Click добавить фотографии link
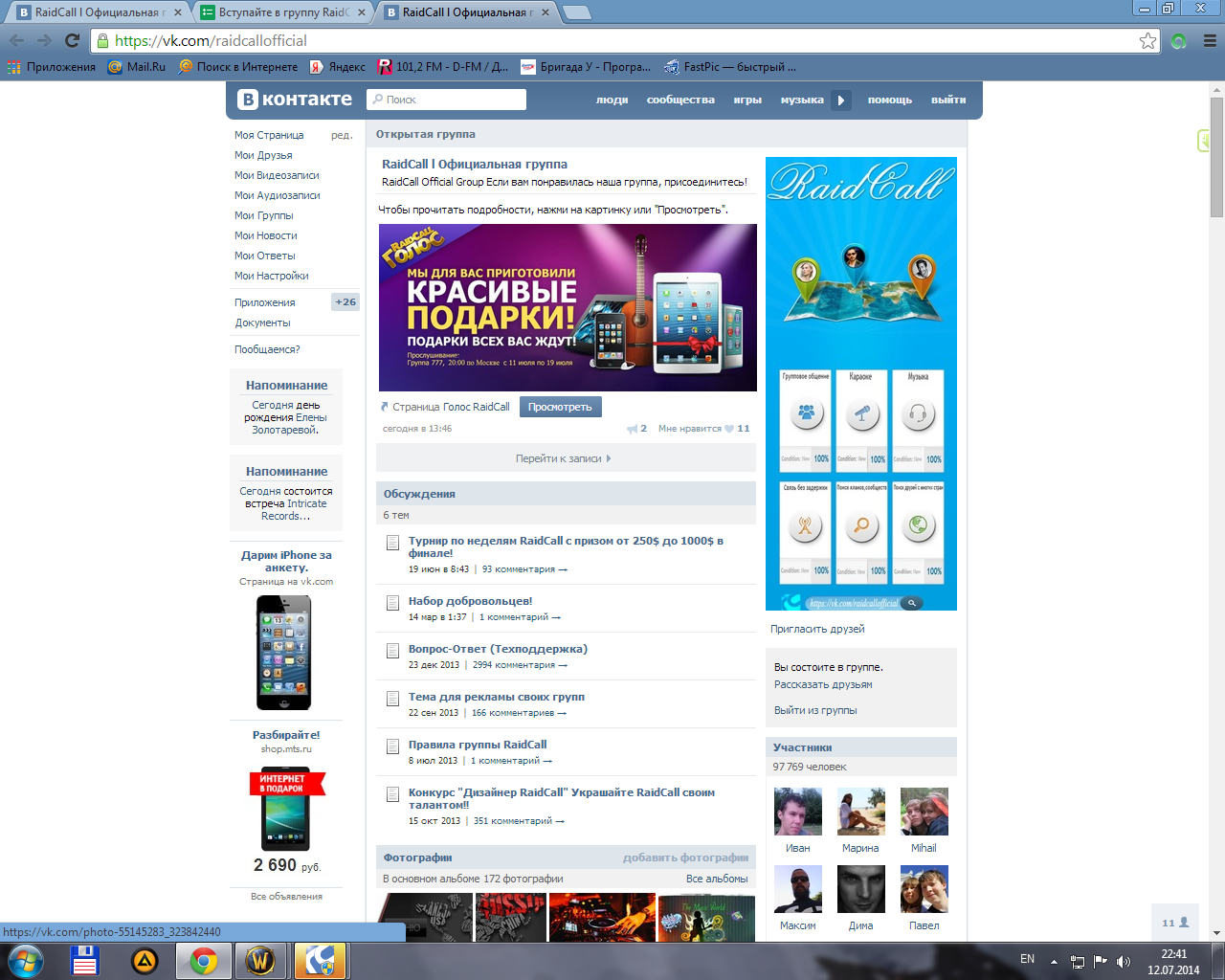 [x=685, y=857]
